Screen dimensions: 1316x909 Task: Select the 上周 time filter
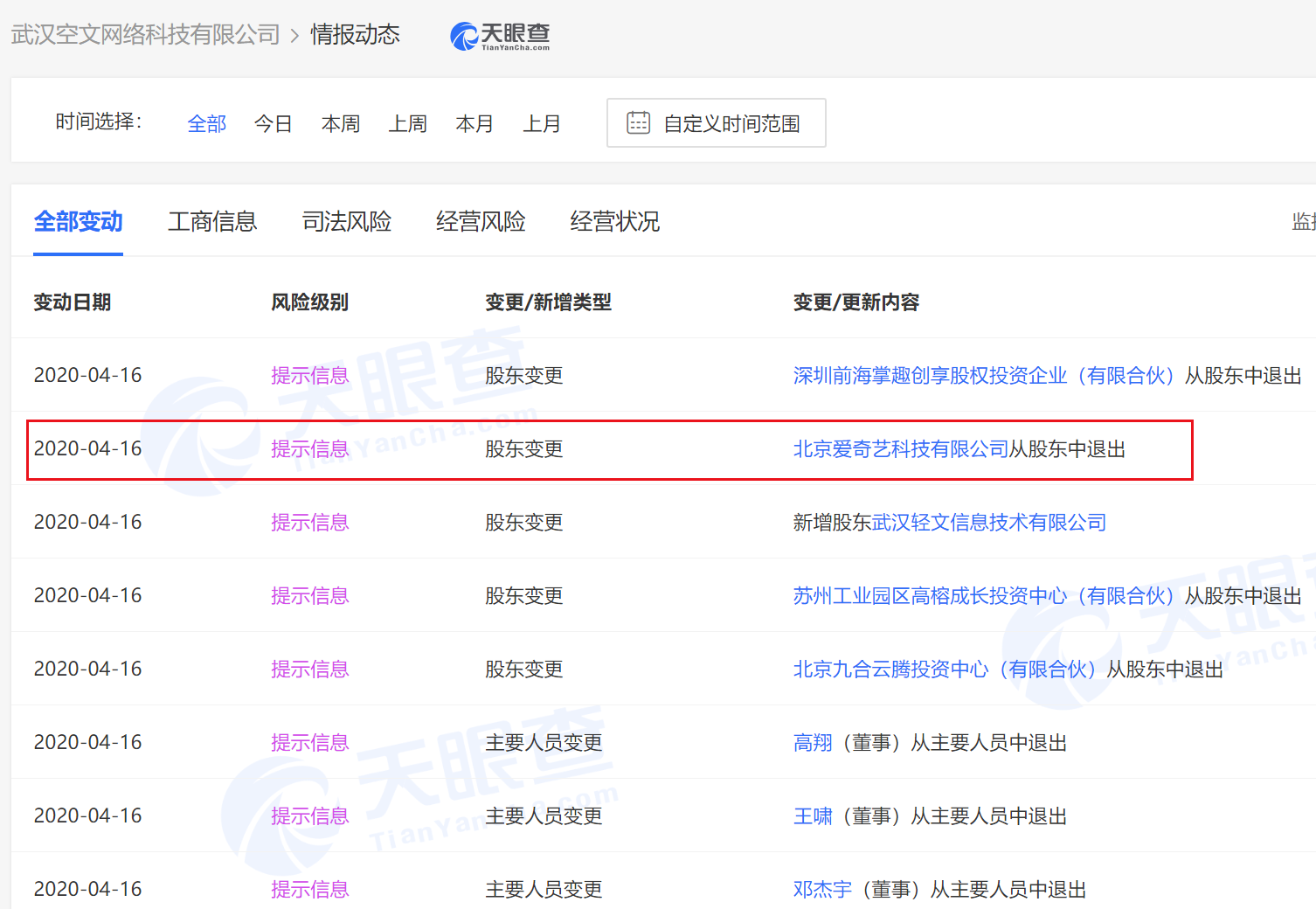coord(408,124)
